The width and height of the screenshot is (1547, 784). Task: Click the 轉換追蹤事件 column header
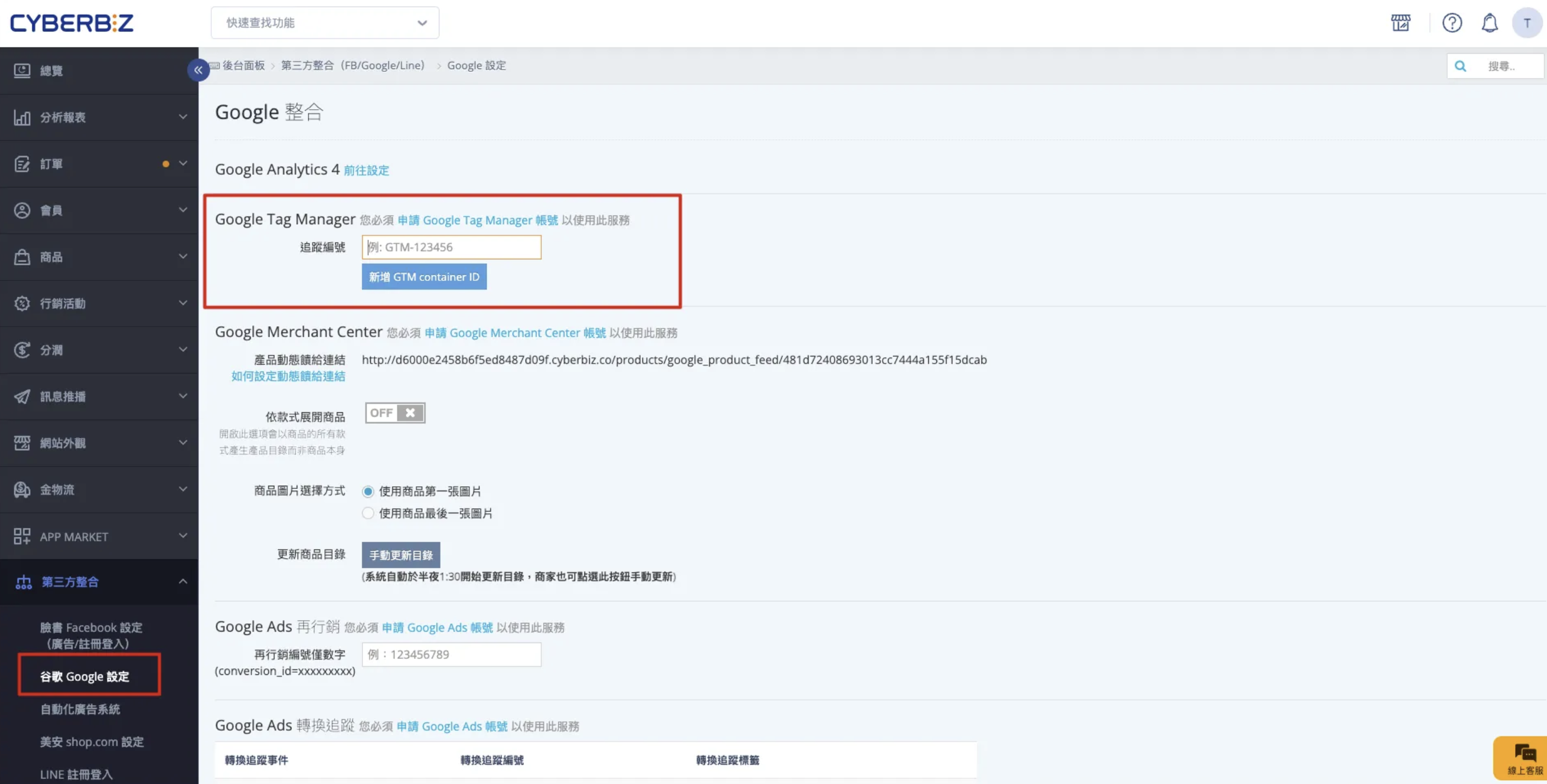click(256, 760)
